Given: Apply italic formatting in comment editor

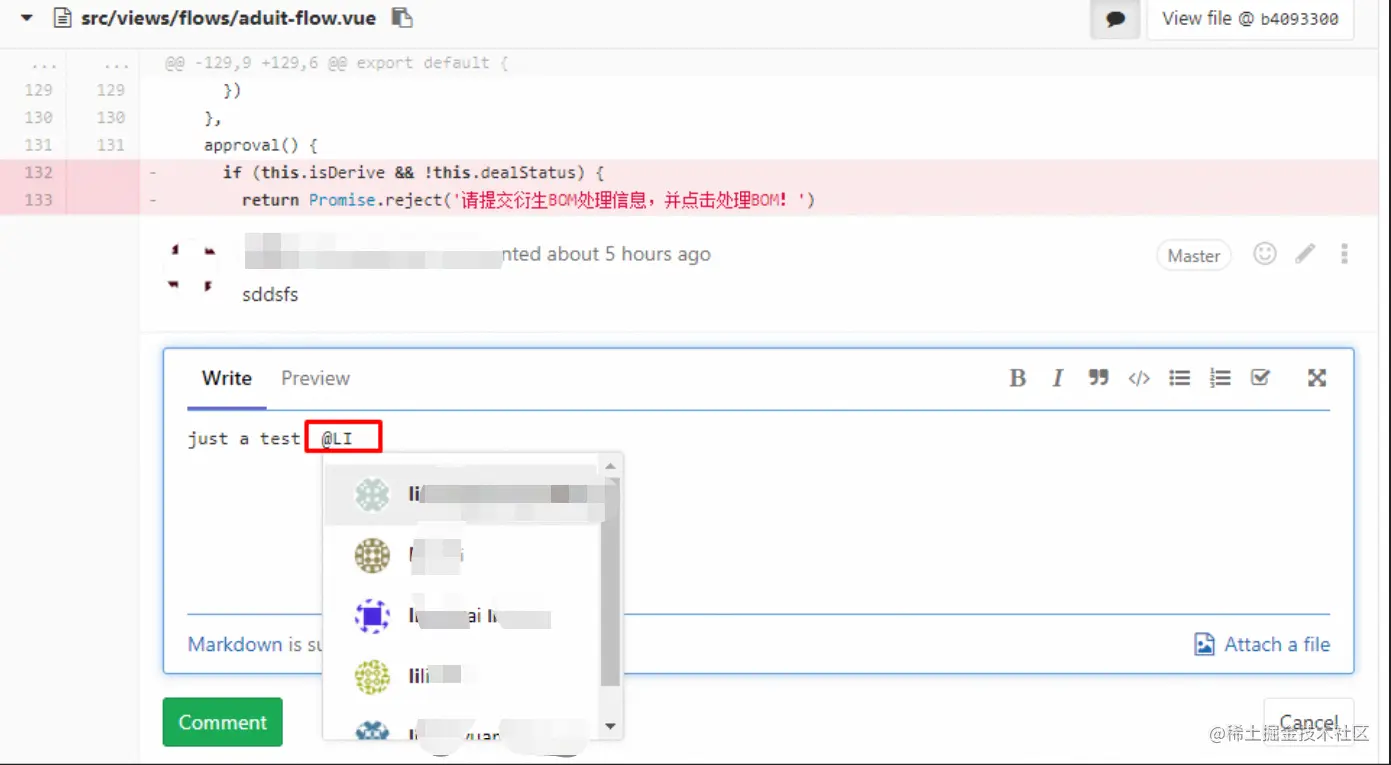Looking at the screenshot, I should (x=1057, y=378).
